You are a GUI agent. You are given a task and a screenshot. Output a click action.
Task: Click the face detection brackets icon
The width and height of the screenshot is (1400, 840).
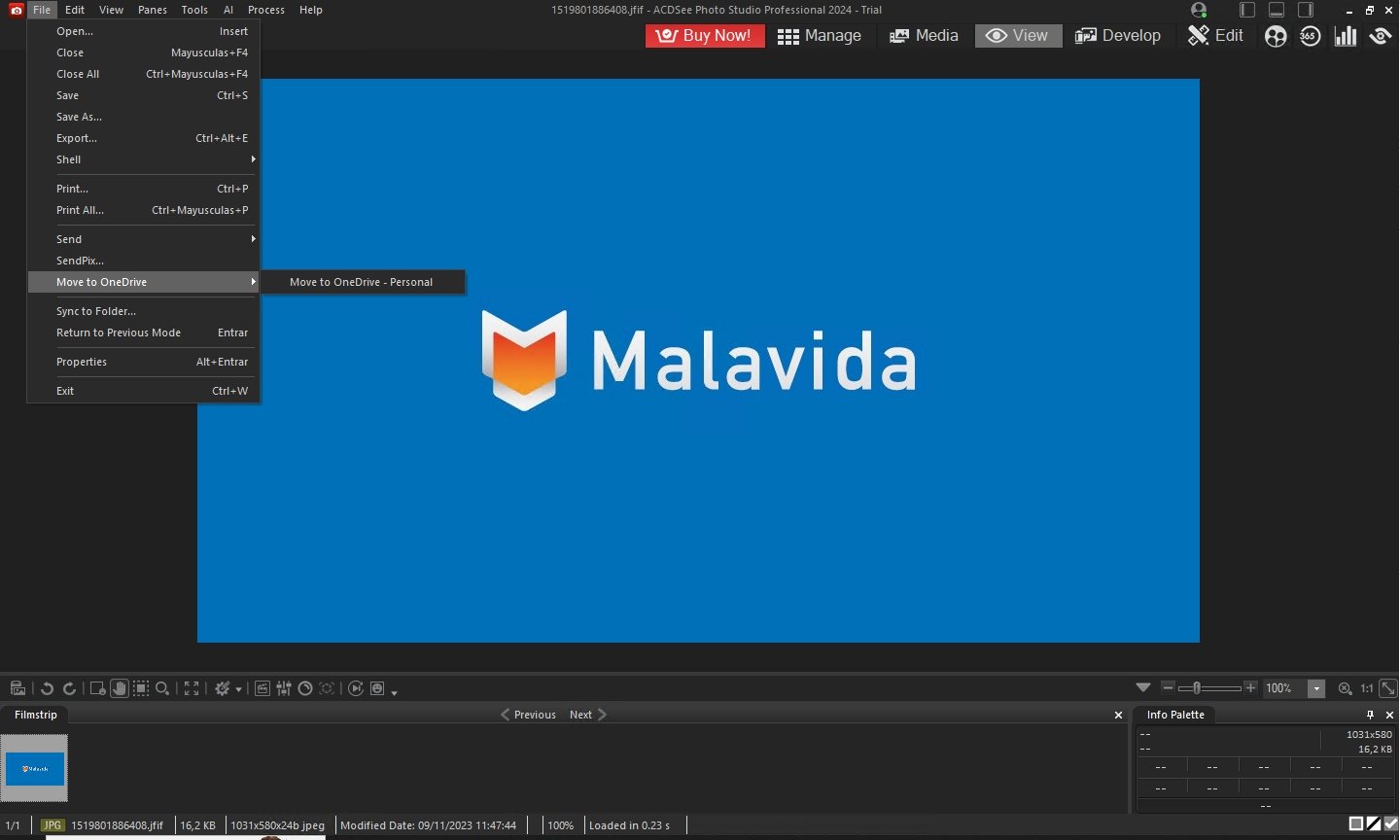pos(327,688)
